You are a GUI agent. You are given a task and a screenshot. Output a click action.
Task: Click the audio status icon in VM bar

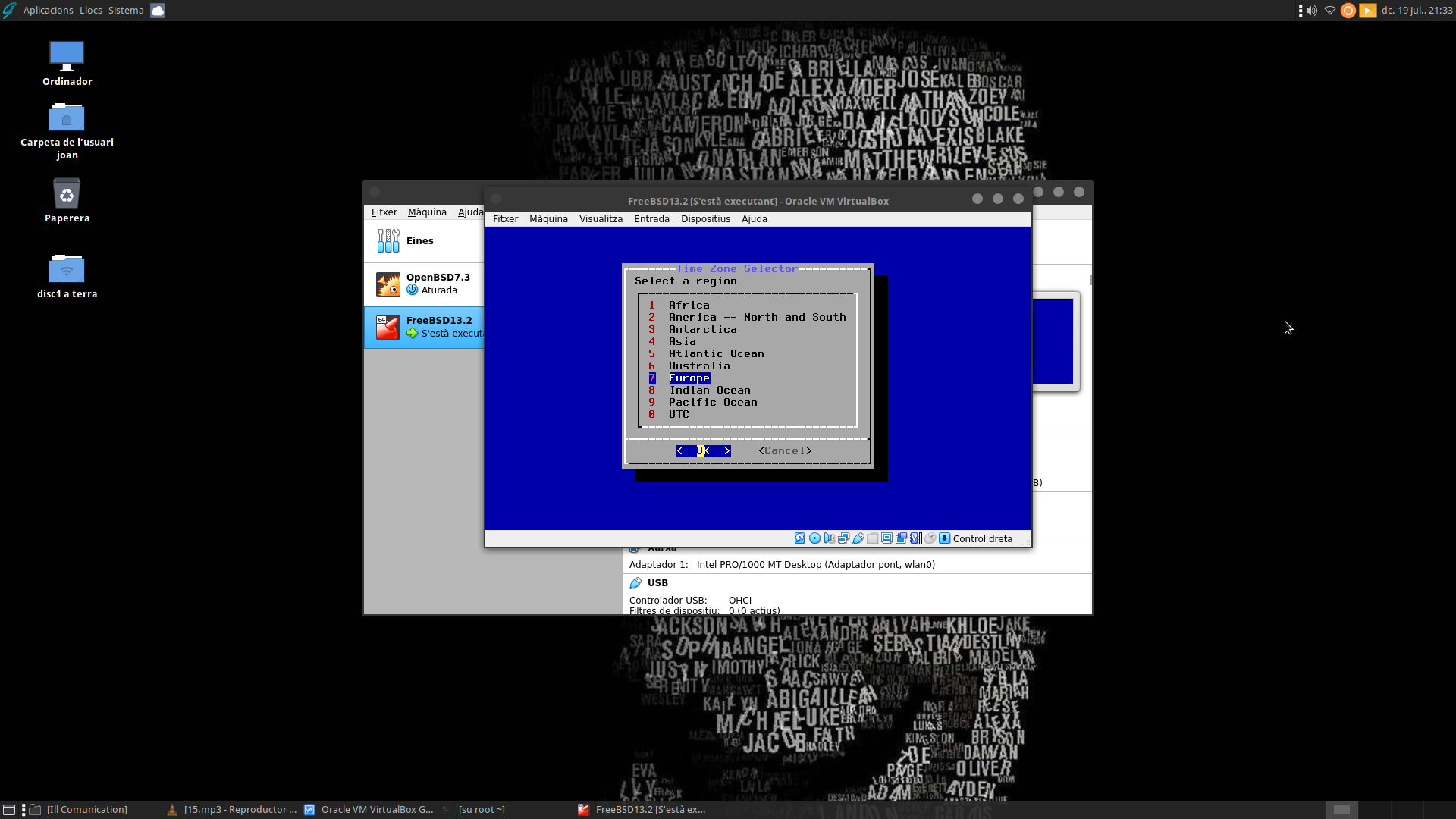[829, 538]
